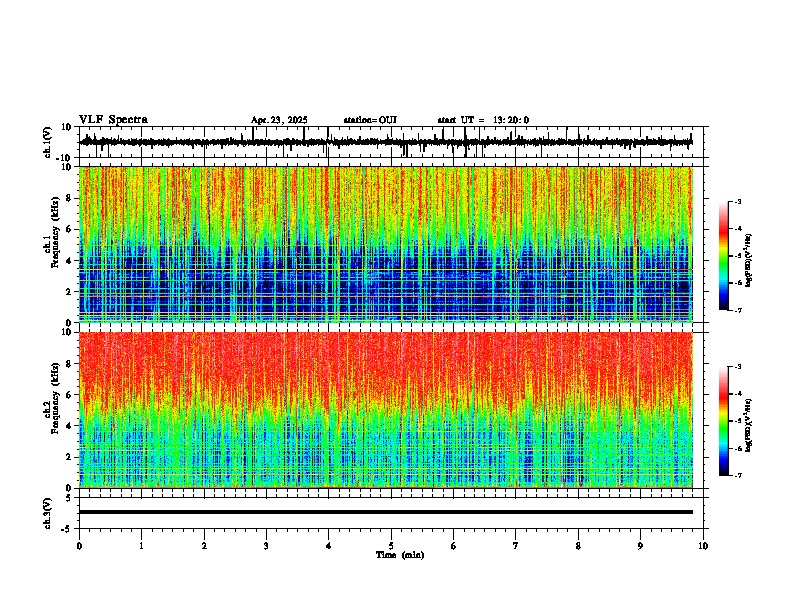
Task: Click the "ch.3(V)" axis label
Action: tap(48, 513)
